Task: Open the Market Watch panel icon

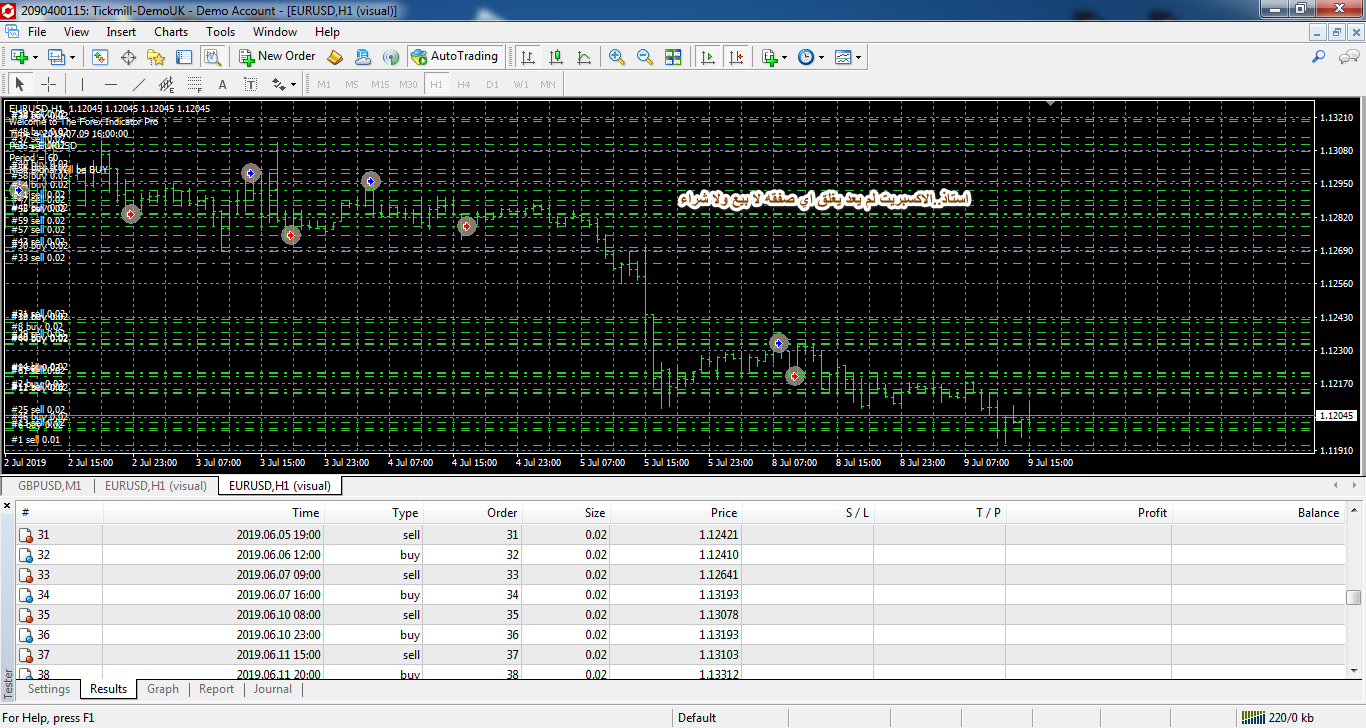Action: tap(100, 57)
